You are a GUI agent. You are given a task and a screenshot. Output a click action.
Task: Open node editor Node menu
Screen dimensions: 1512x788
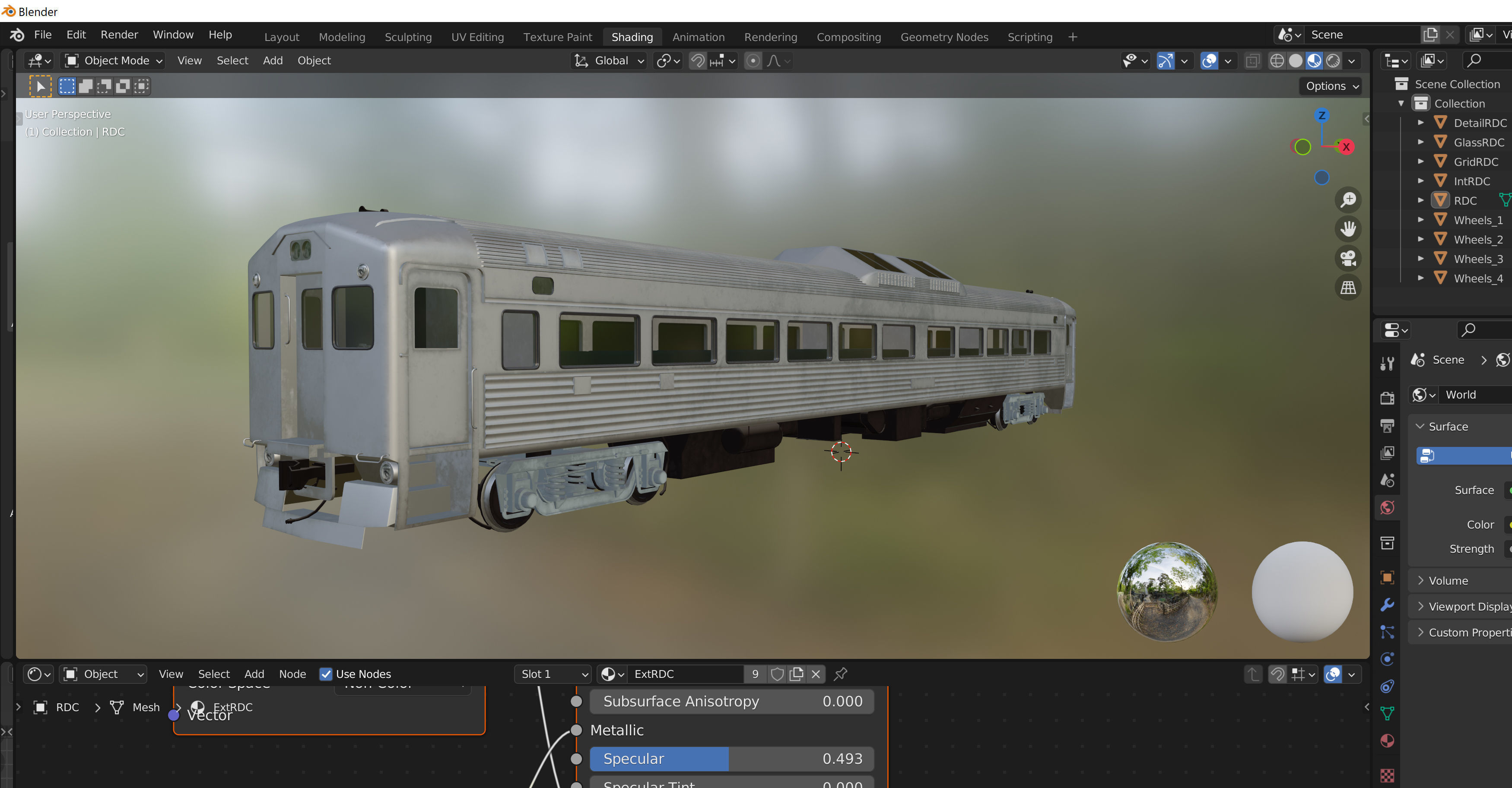point(292,674)
